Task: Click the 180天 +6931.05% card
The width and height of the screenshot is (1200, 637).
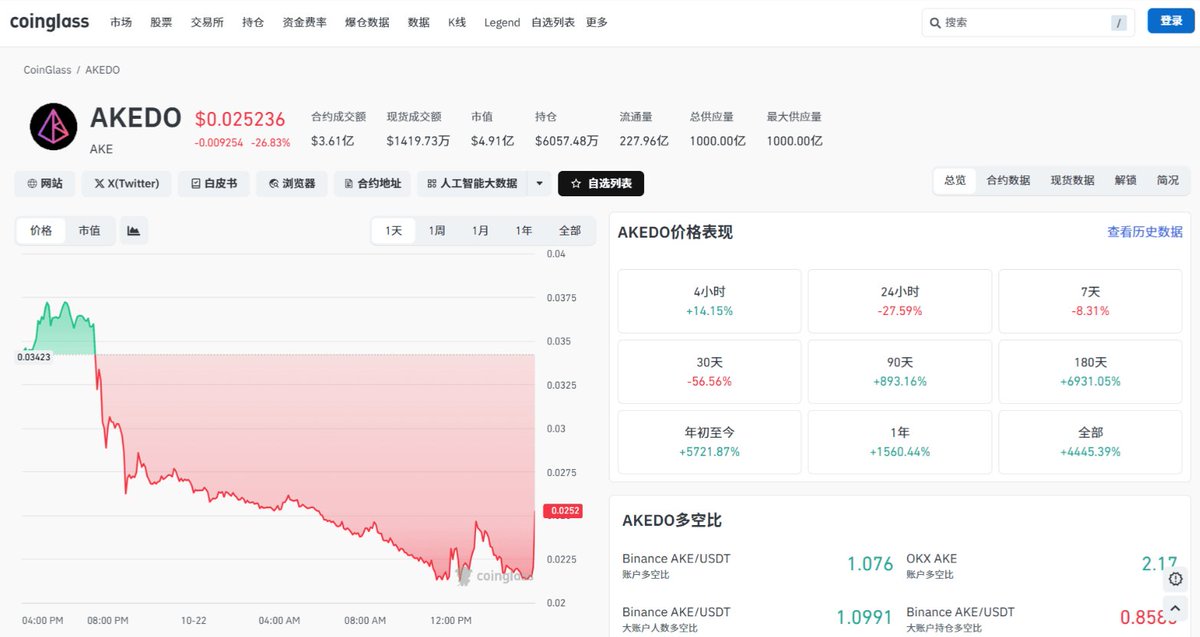Action: coord(1090,372)
